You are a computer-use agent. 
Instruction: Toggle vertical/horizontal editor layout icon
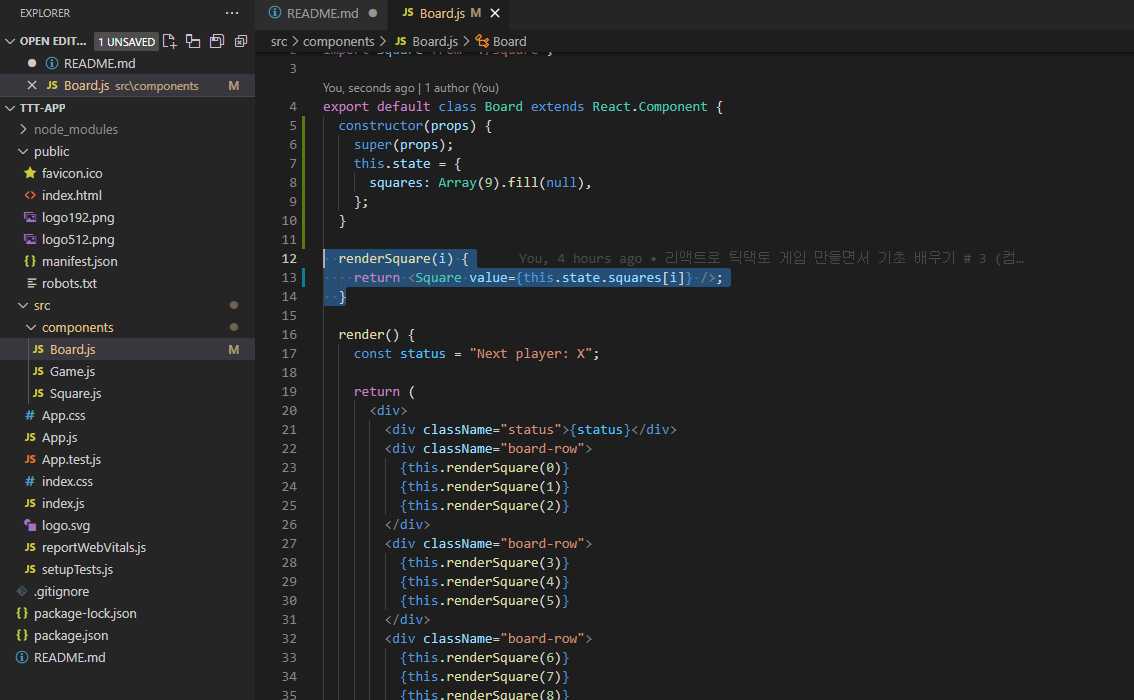pos(193,41)
